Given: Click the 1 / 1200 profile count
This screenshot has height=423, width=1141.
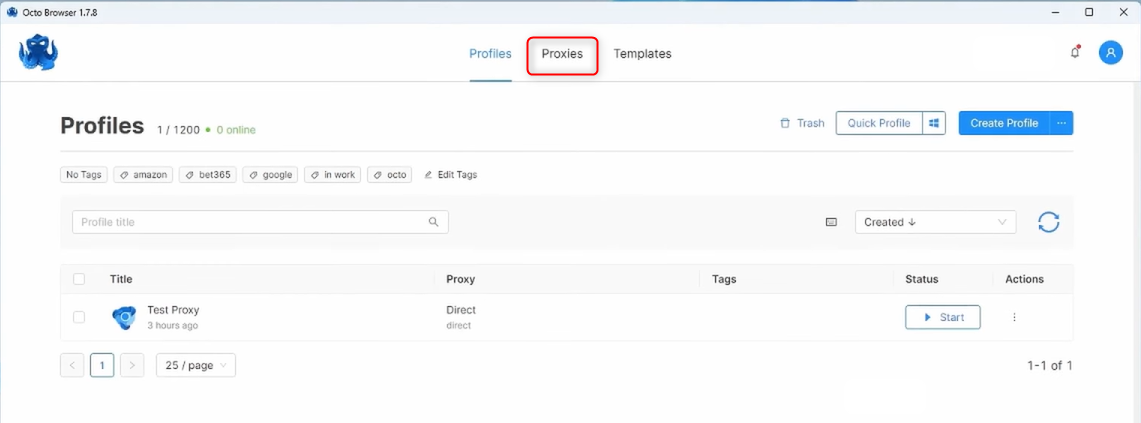Looking at the screenshot, I should [x=178, y=130].
